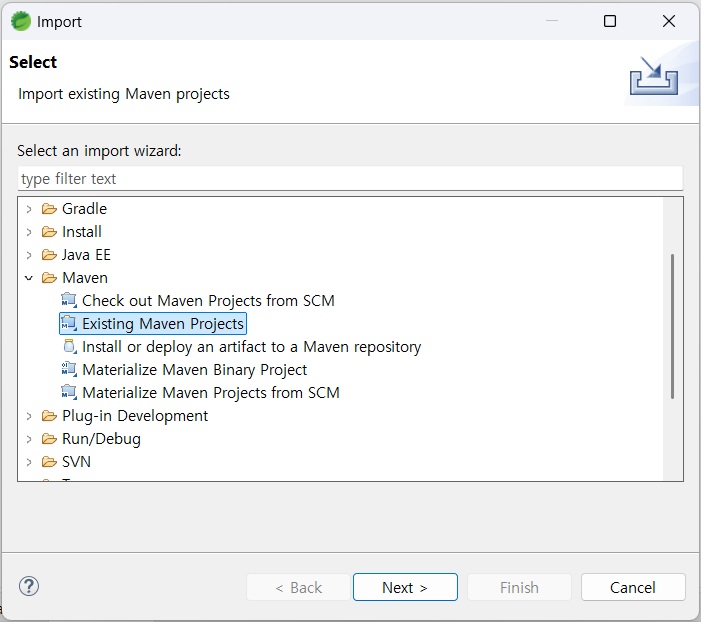Click the Next > button

405,587
